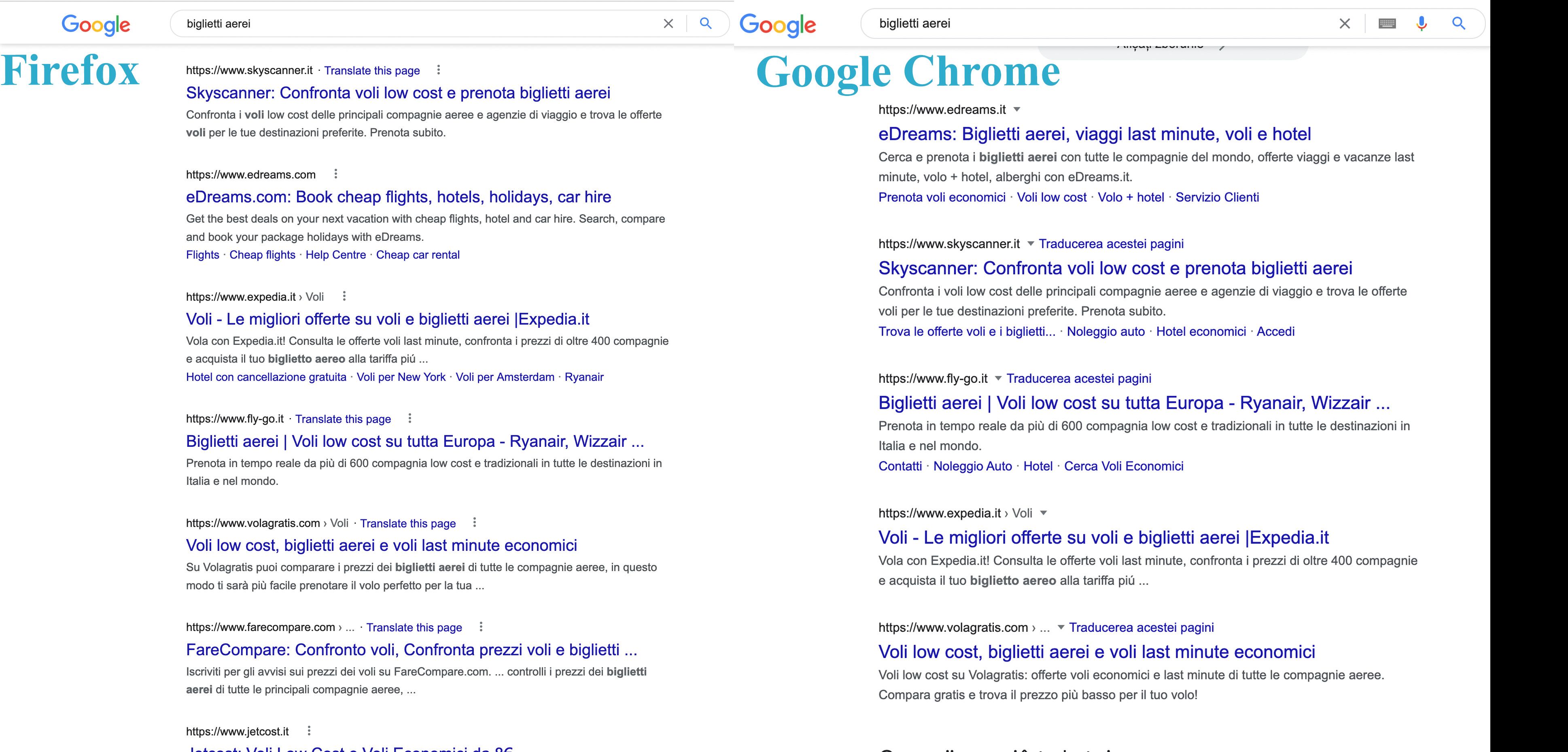1568x752 pixels.
Task: Open Skyscanner result title in Chrome
Action: (1115, 268)
